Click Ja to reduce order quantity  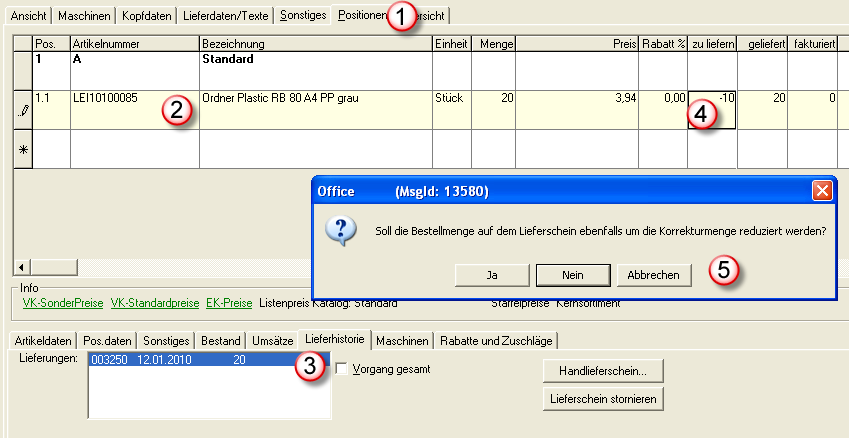[491, 274]
